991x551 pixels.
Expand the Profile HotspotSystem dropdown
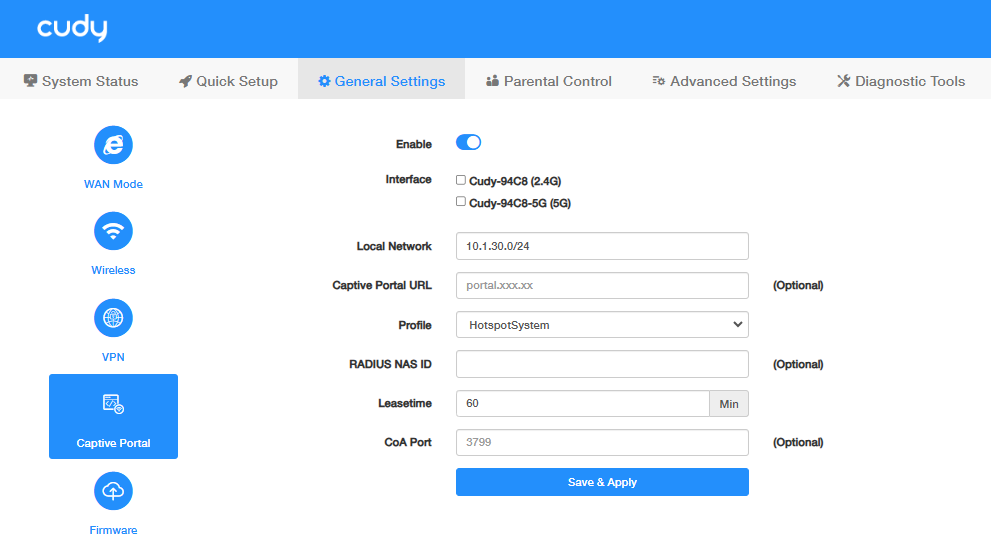pyautogui.click(x=602, y=325)
